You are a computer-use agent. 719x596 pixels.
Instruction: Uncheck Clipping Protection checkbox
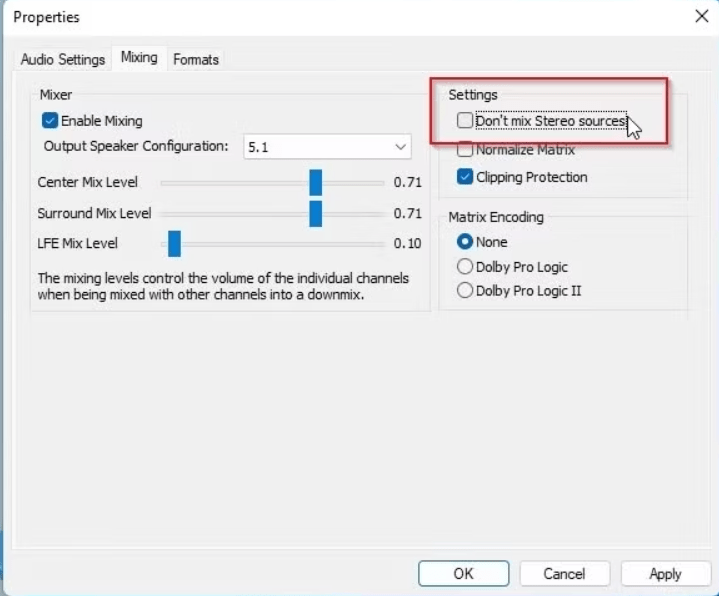[x=465, y=177]
